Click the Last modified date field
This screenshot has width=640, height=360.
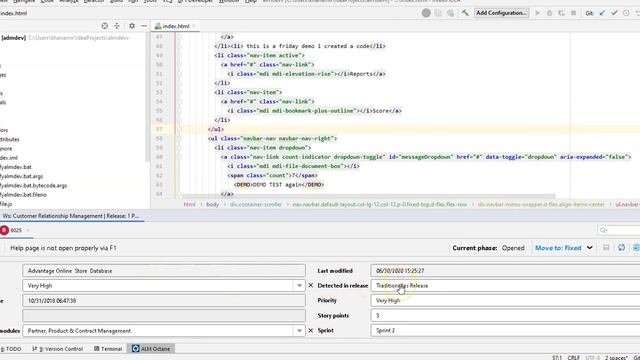505,271
